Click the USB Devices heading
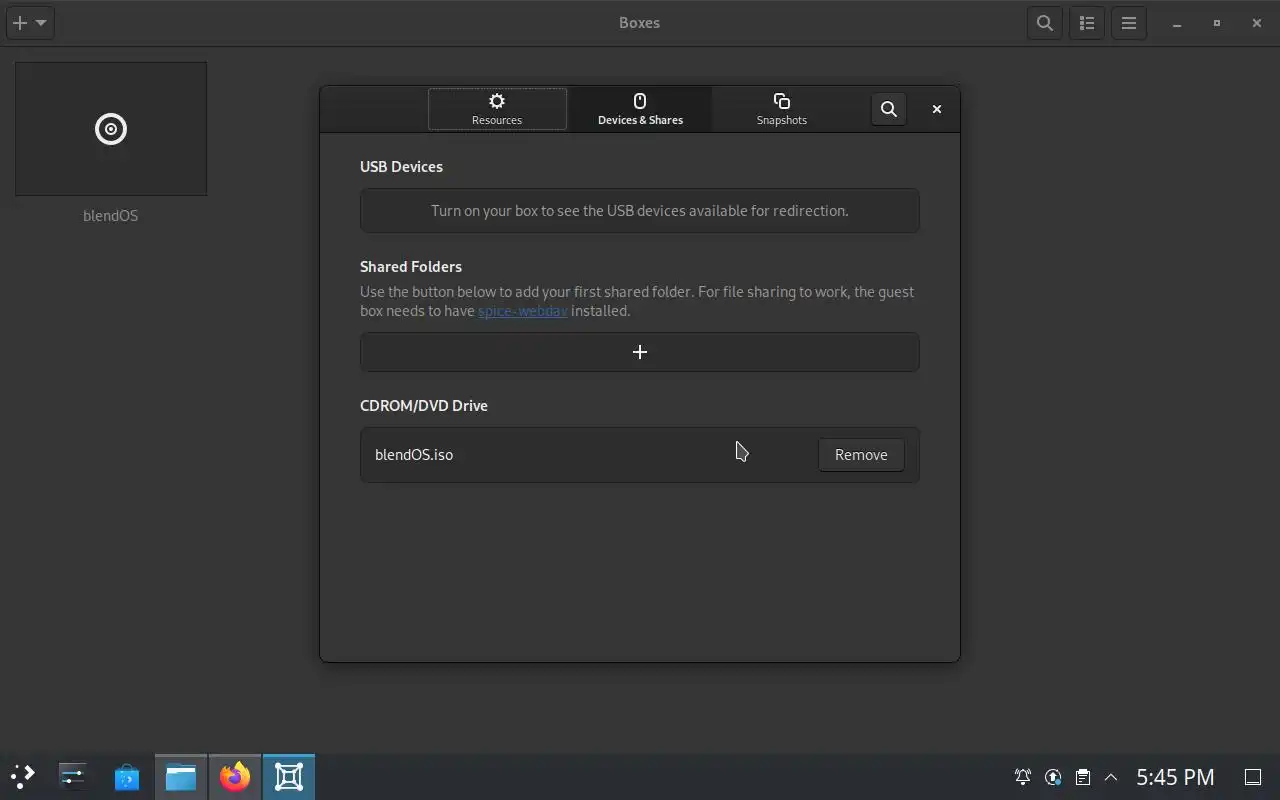The image size is (1280, 800). [x=401, y=167]
